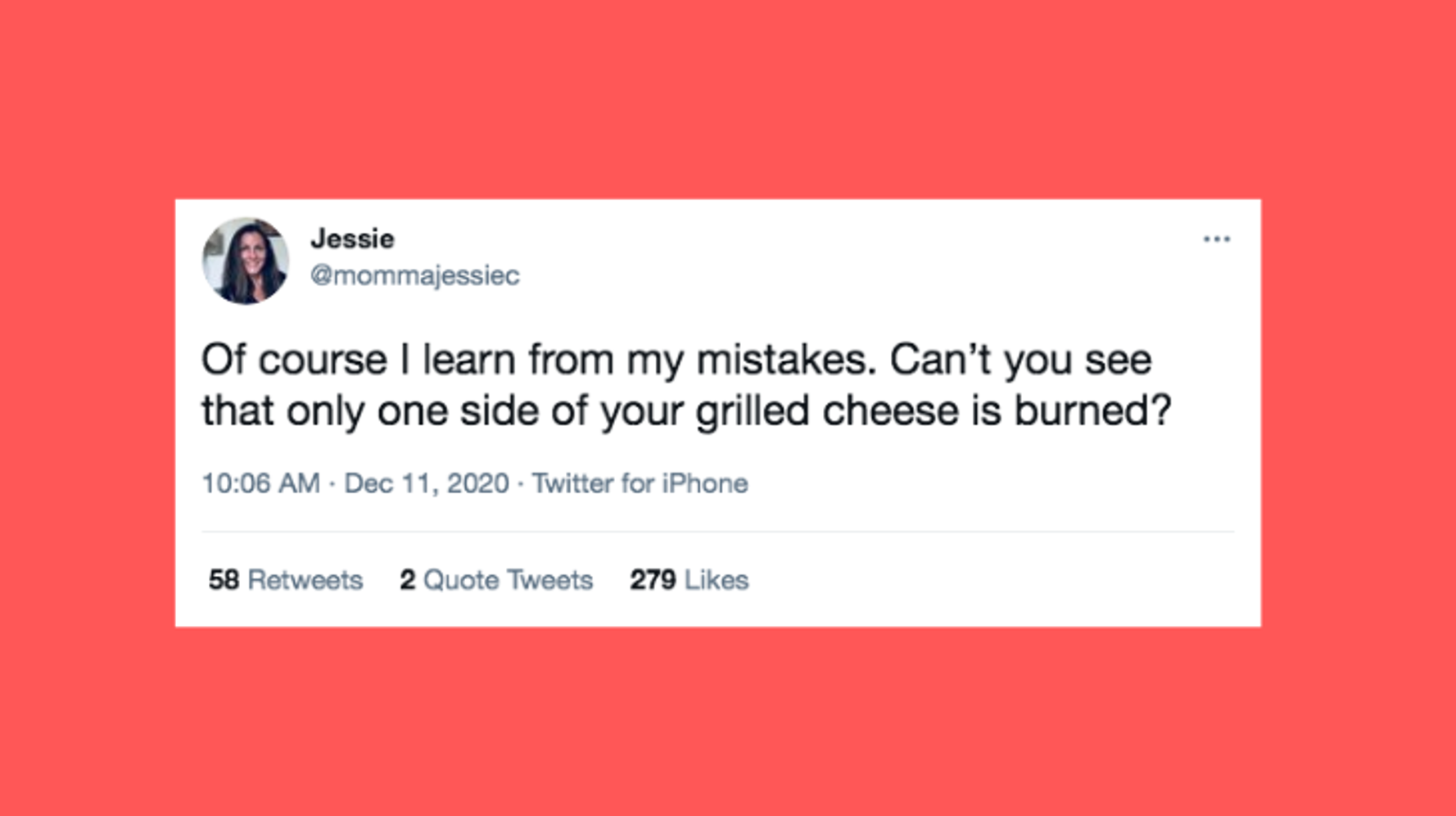Click the word "Likes" label

pos(716,580)
